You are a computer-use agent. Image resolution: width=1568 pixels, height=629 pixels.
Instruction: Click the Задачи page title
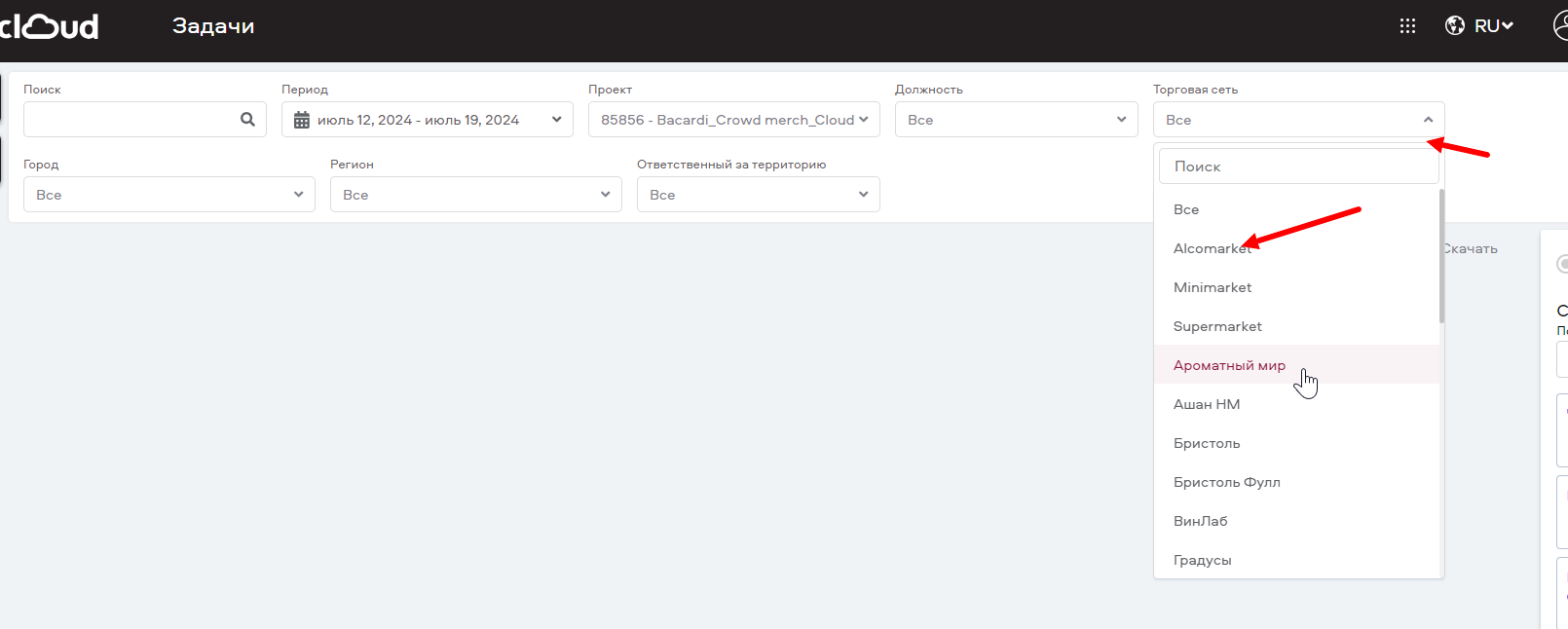point(213,26)
